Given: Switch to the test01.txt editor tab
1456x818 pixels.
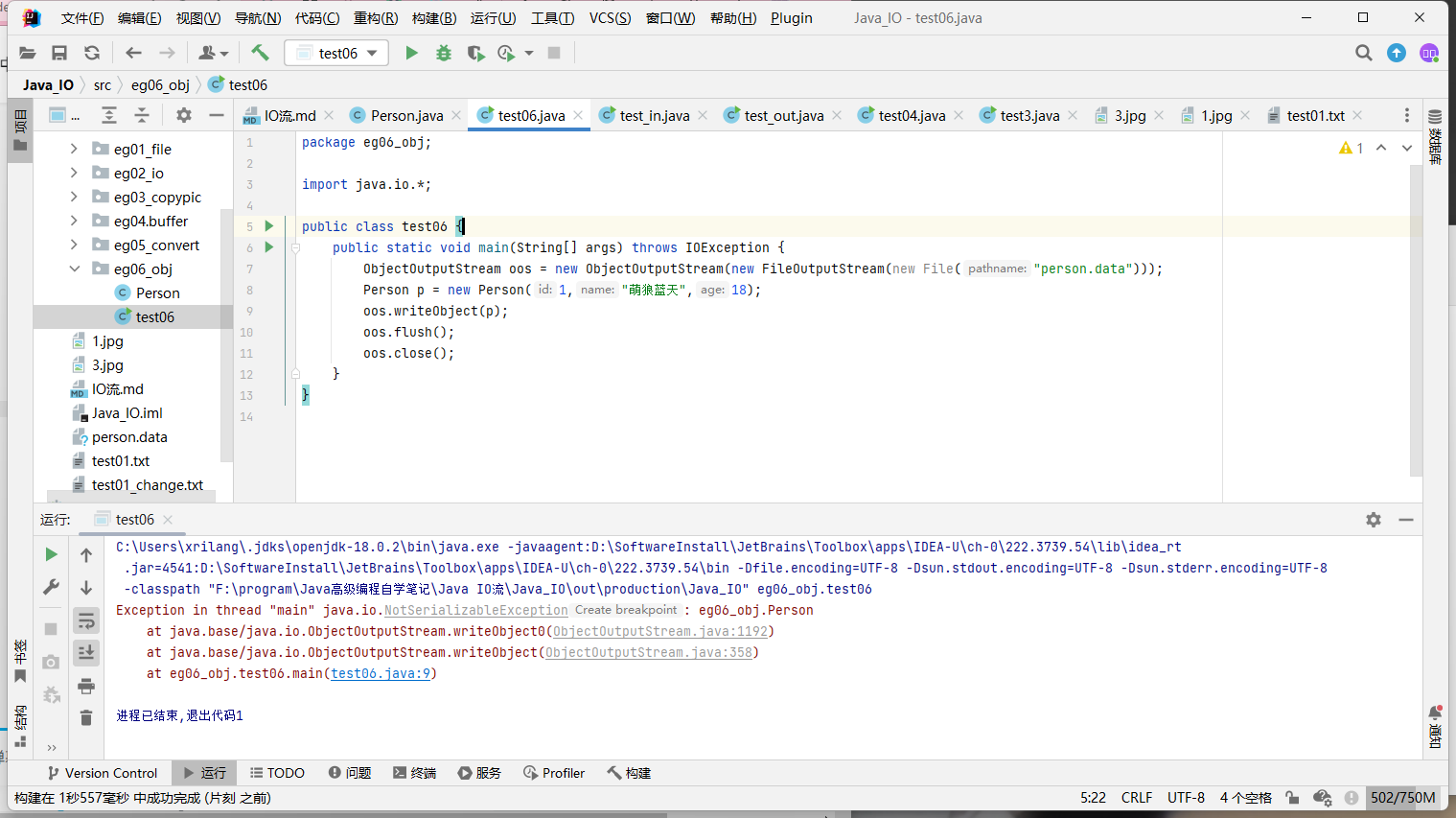Looking at the screenshot, I should [x=1315, y=115].
